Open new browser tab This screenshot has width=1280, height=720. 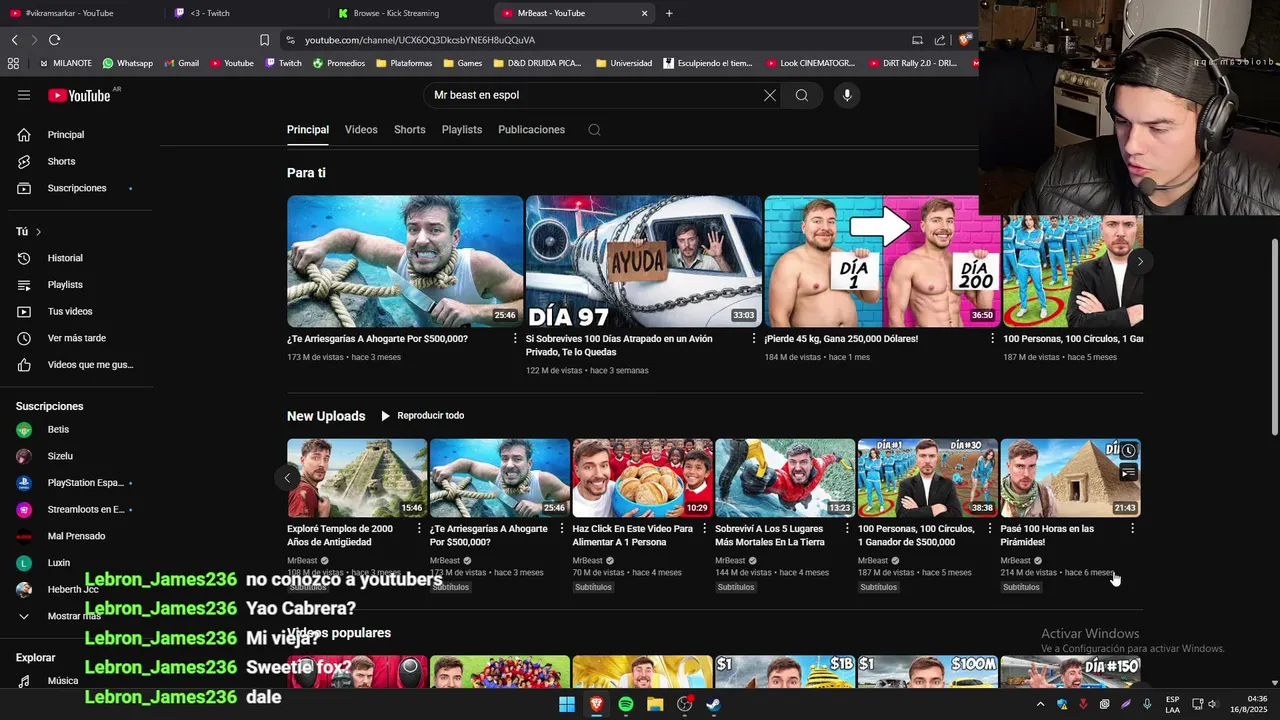click(669, 13)
